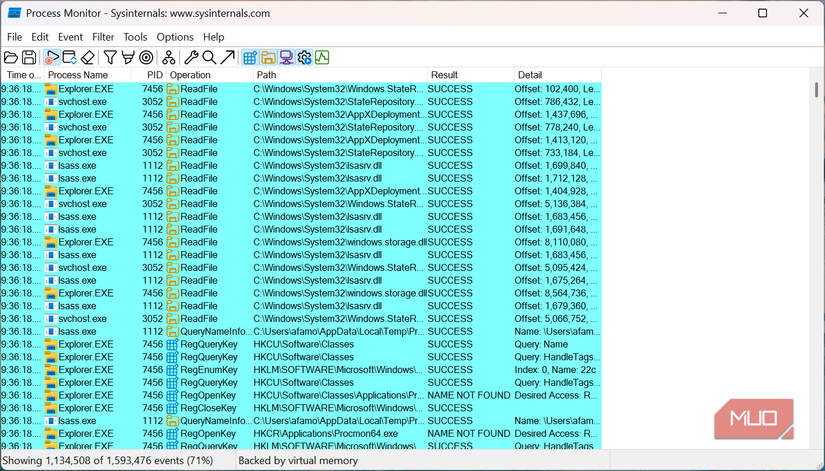Image resolution: width=825 pixels, height=471 pixels.
Task: Open the Edit menu
Action: [x=40, y=37]
